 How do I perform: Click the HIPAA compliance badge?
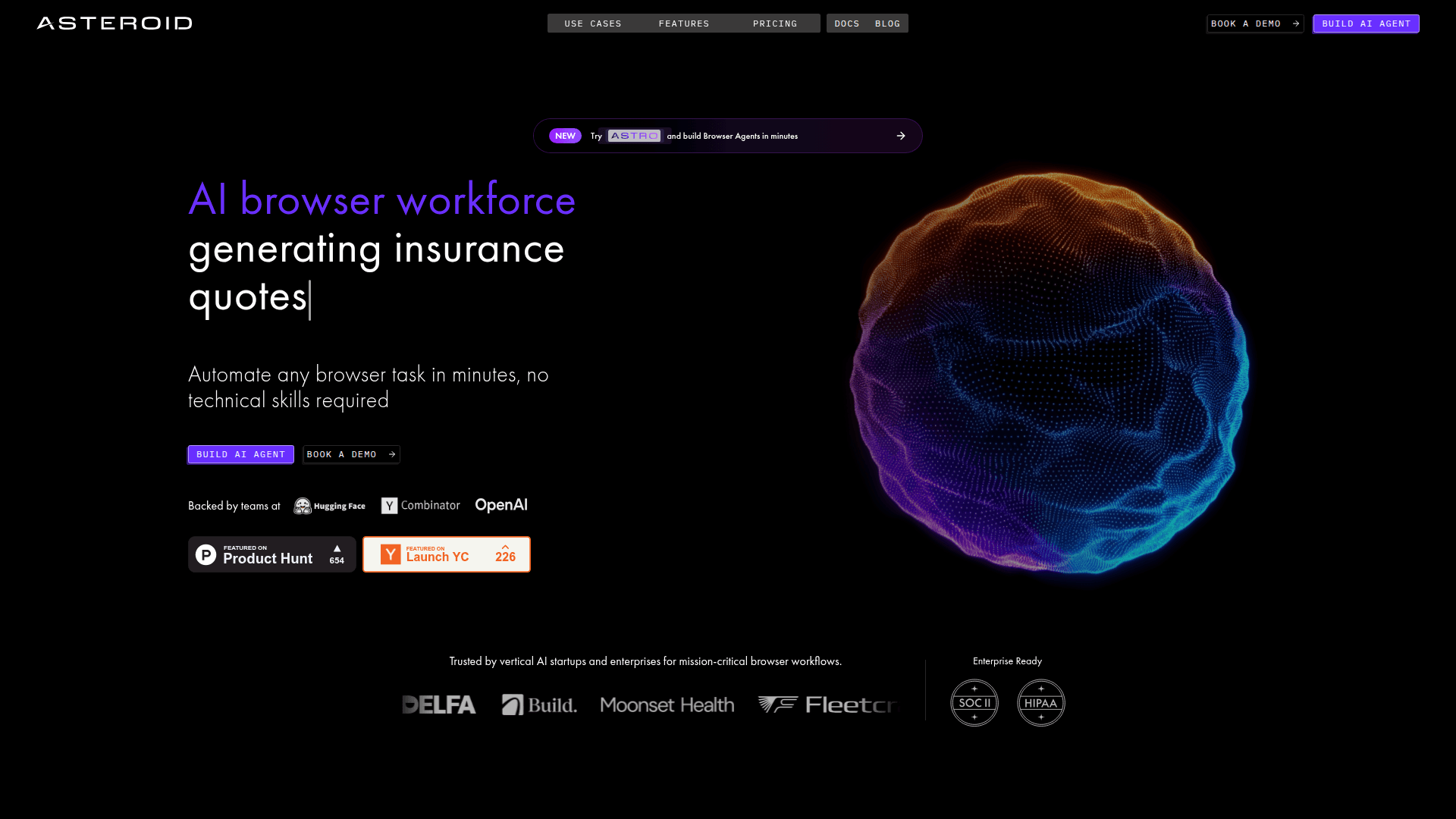[1040, 703]
